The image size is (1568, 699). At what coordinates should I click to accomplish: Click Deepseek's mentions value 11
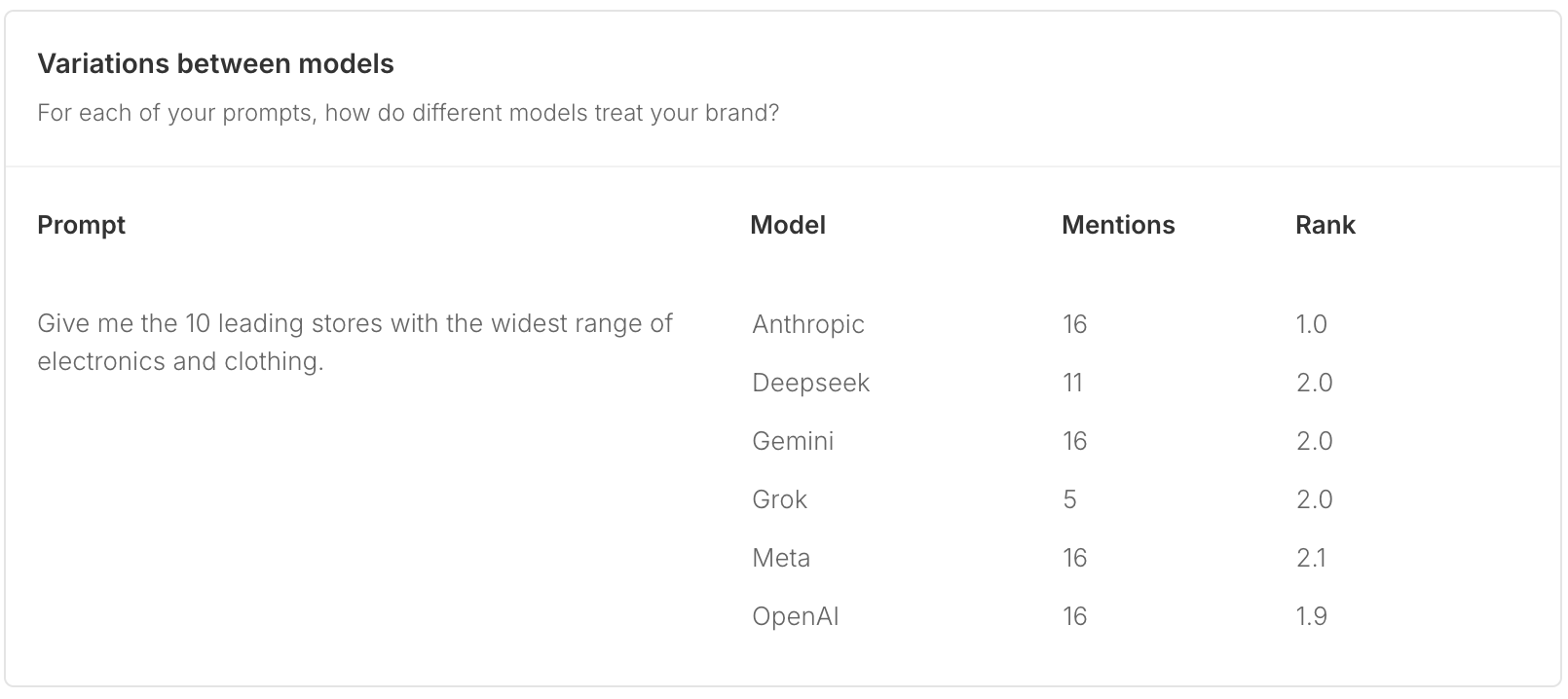1072,383
